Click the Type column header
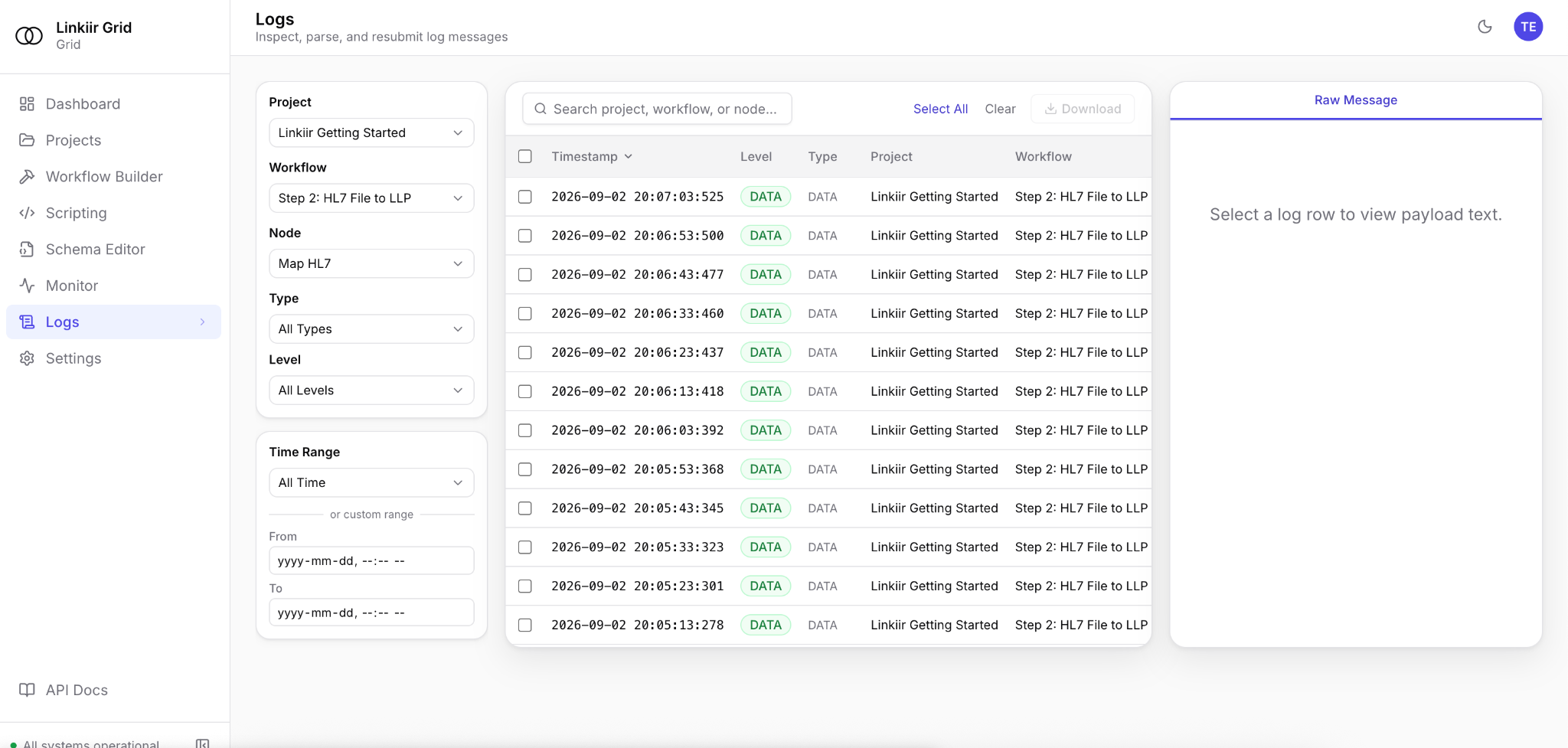Viewport: 1568px width, 748px height. (822, 156)
